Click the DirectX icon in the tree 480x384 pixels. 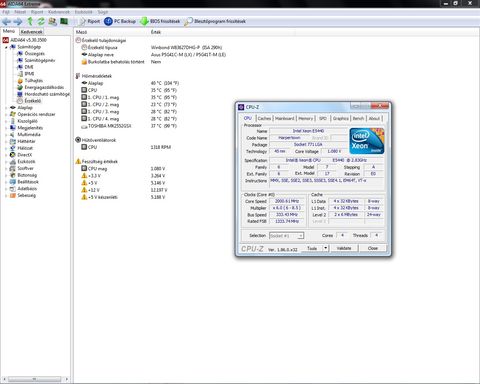pos(13,155)
